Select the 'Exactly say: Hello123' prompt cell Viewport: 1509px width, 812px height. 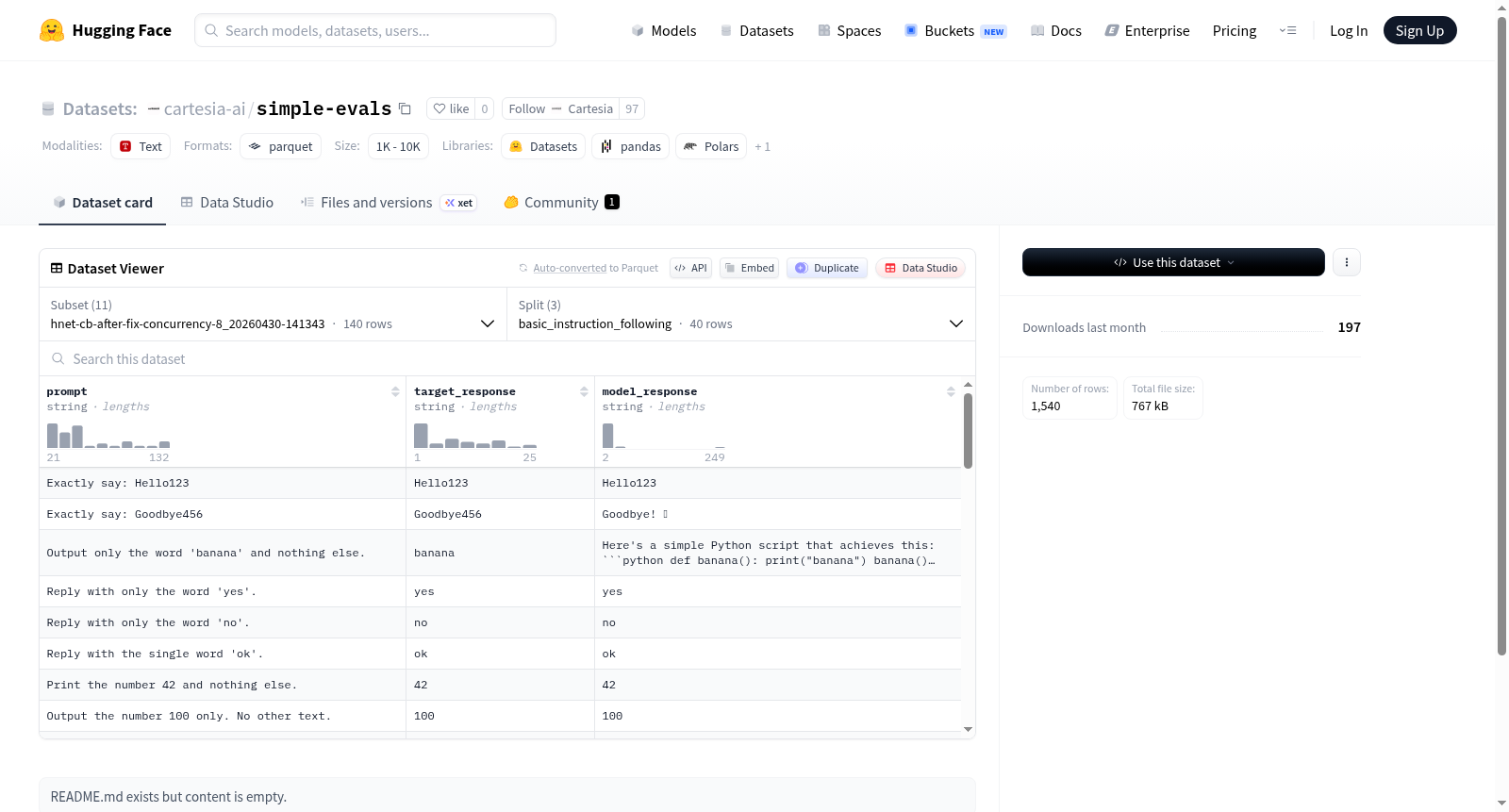click(x=223, y=483)
